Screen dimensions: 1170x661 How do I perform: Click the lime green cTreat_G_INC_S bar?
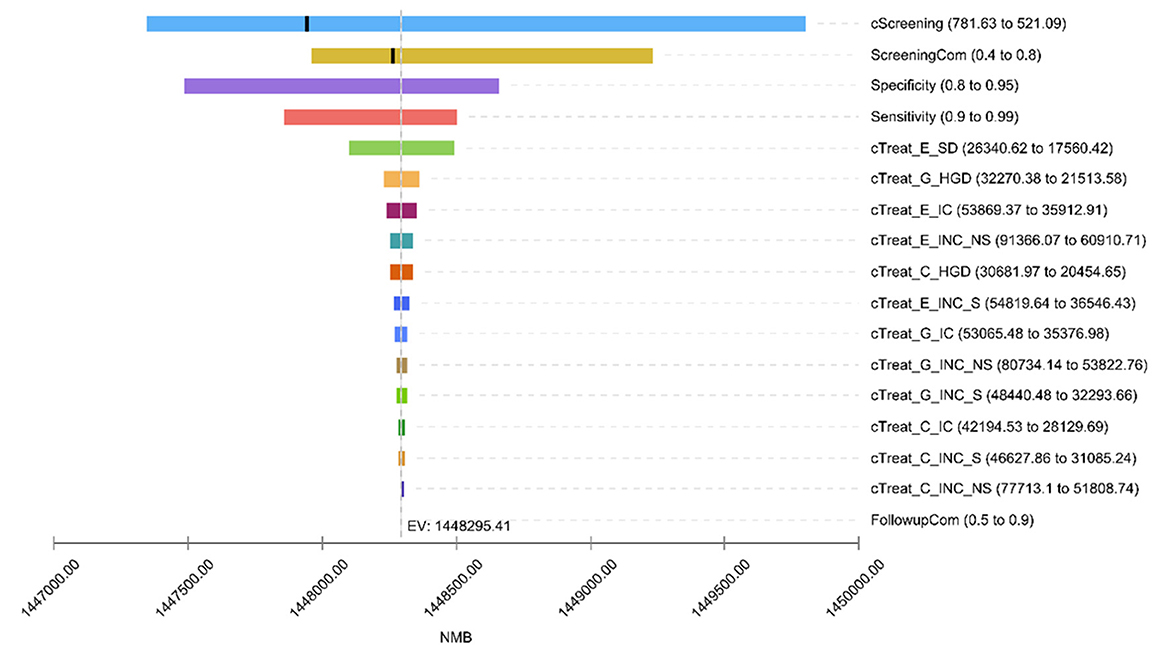pyautogui.click(x=401, y=396)
